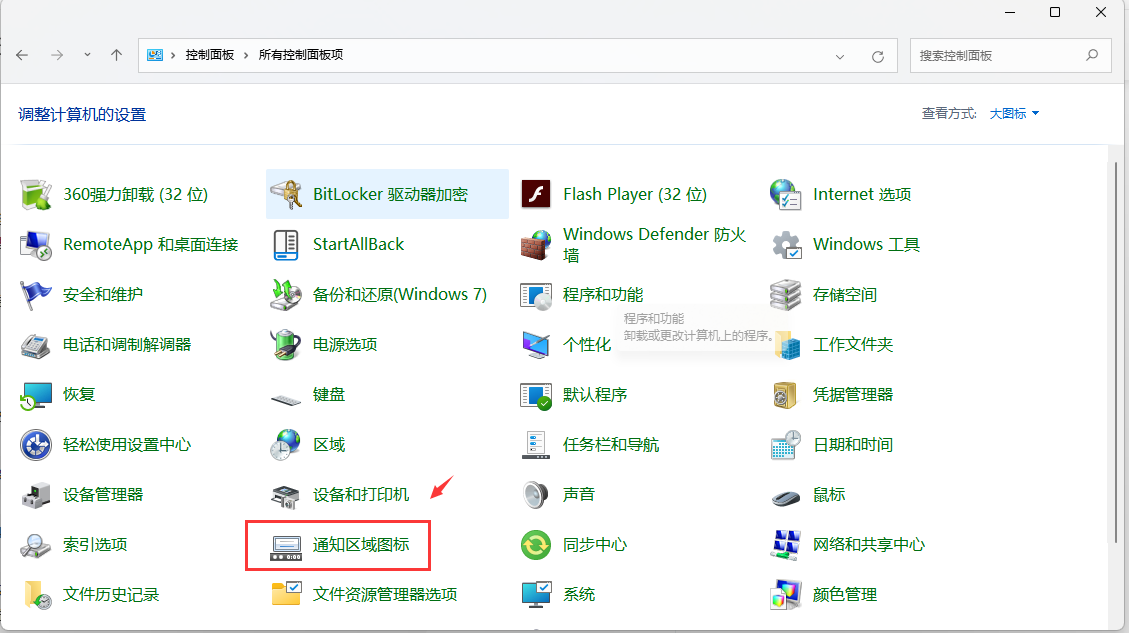Open the BitLocker 驱动器加密 icon
The width and height of the screenshot is (1129, 633).
click(287, 194)
